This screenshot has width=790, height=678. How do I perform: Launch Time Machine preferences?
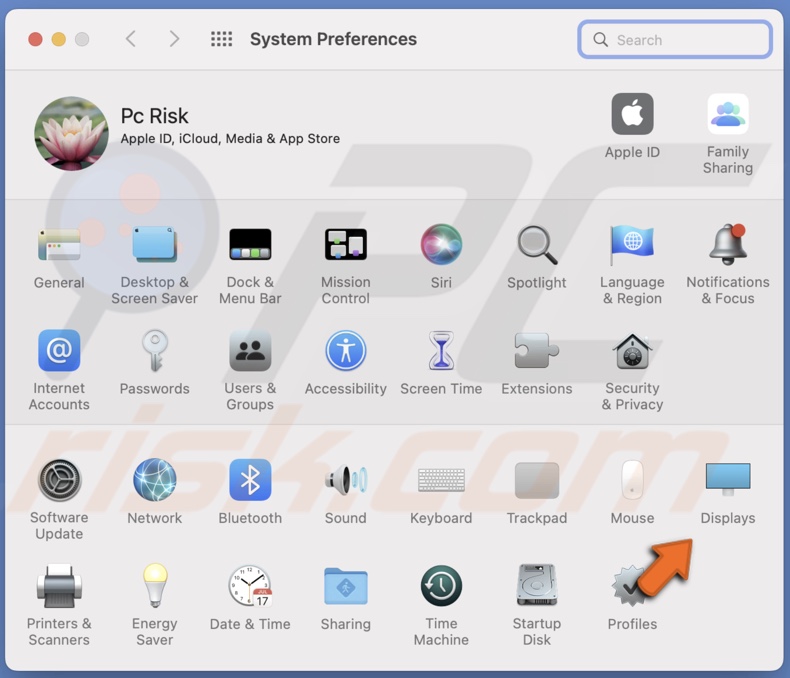[441, 587]
